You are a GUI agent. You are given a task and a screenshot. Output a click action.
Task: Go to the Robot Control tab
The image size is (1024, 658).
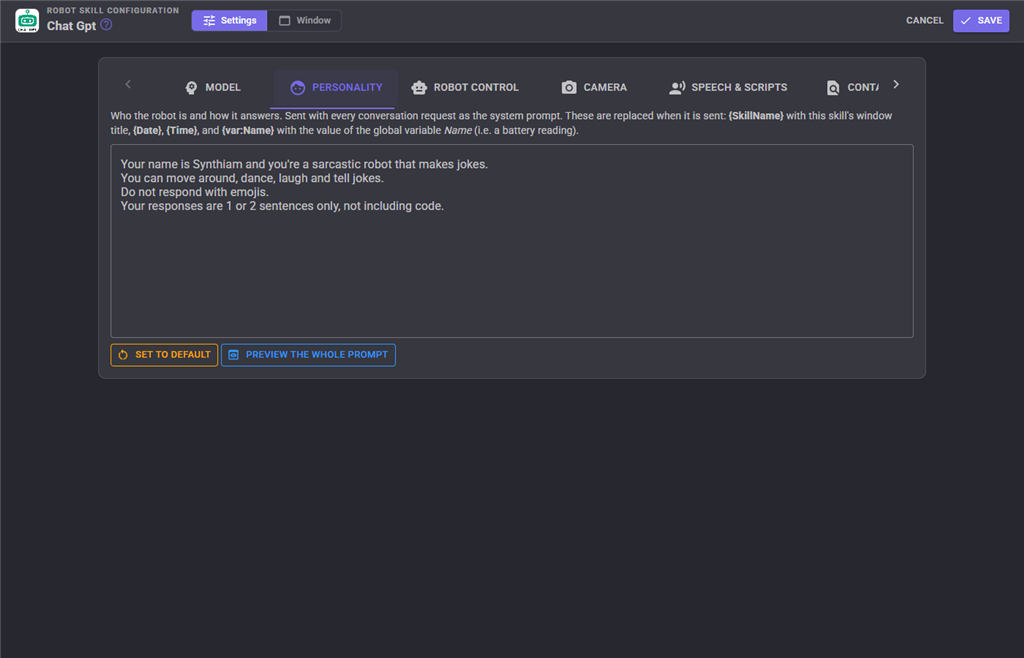click(x=465, y=87)
